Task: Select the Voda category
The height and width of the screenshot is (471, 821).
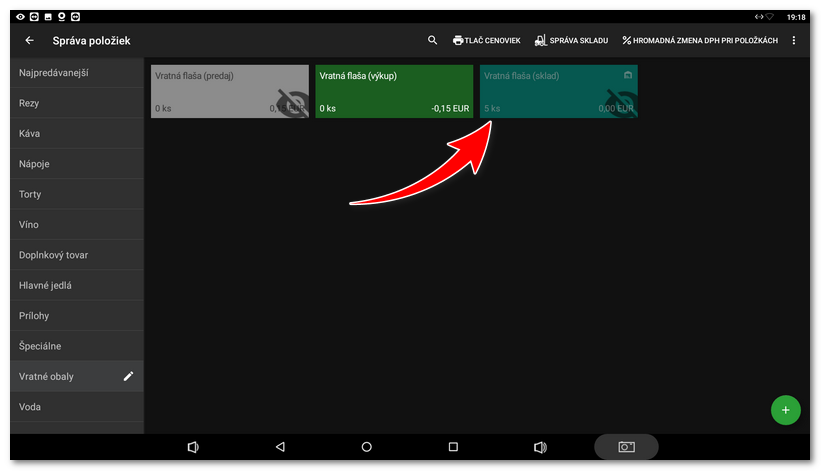Action: (x=77, y=407)
